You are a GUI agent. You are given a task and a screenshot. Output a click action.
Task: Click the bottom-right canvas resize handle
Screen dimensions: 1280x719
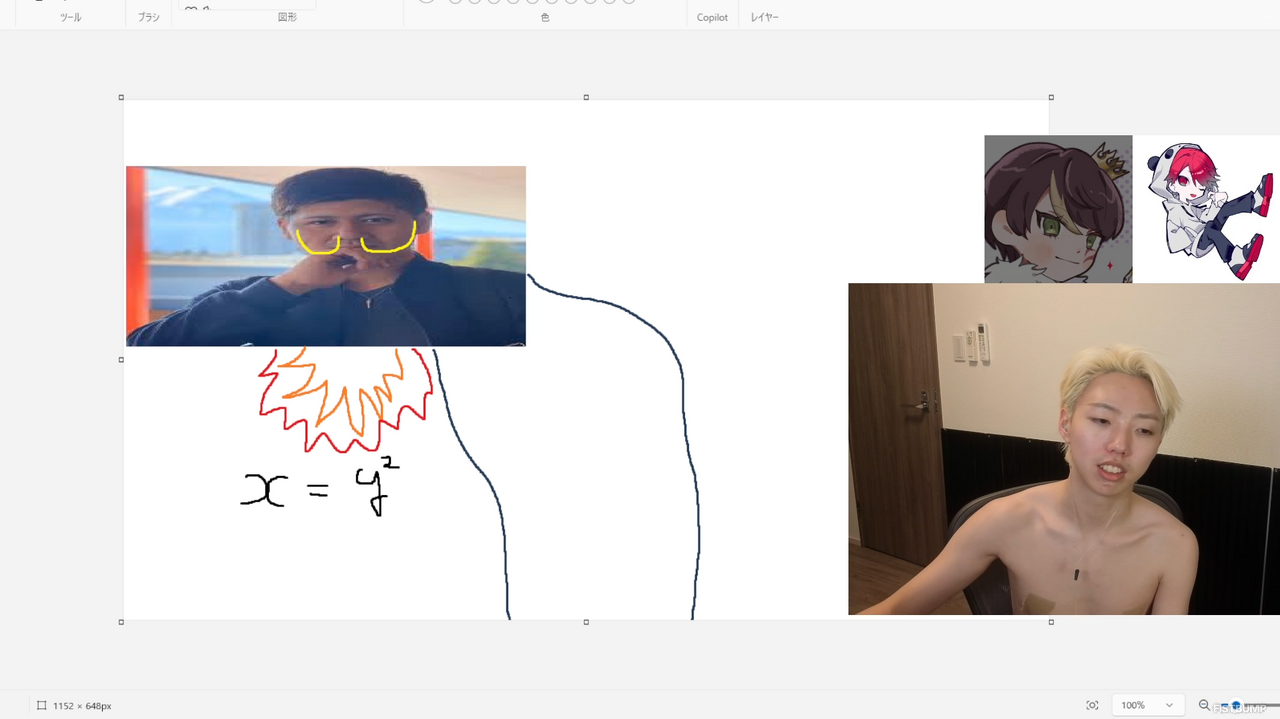1051,622
